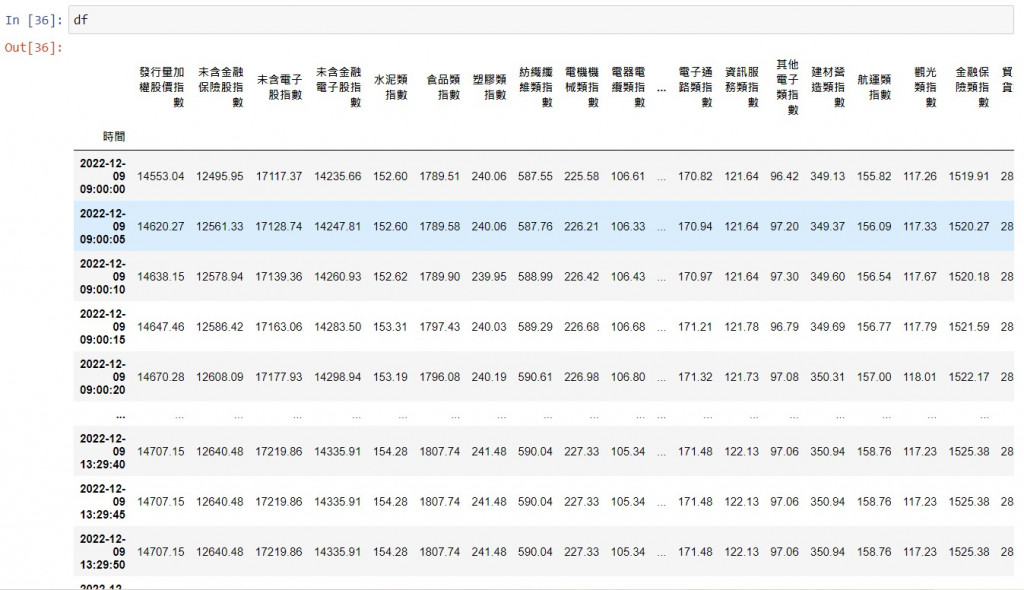This screenshot has height=590, width=1024.
Task: Click the cell value 1789.90
Action: pos(440,277)
